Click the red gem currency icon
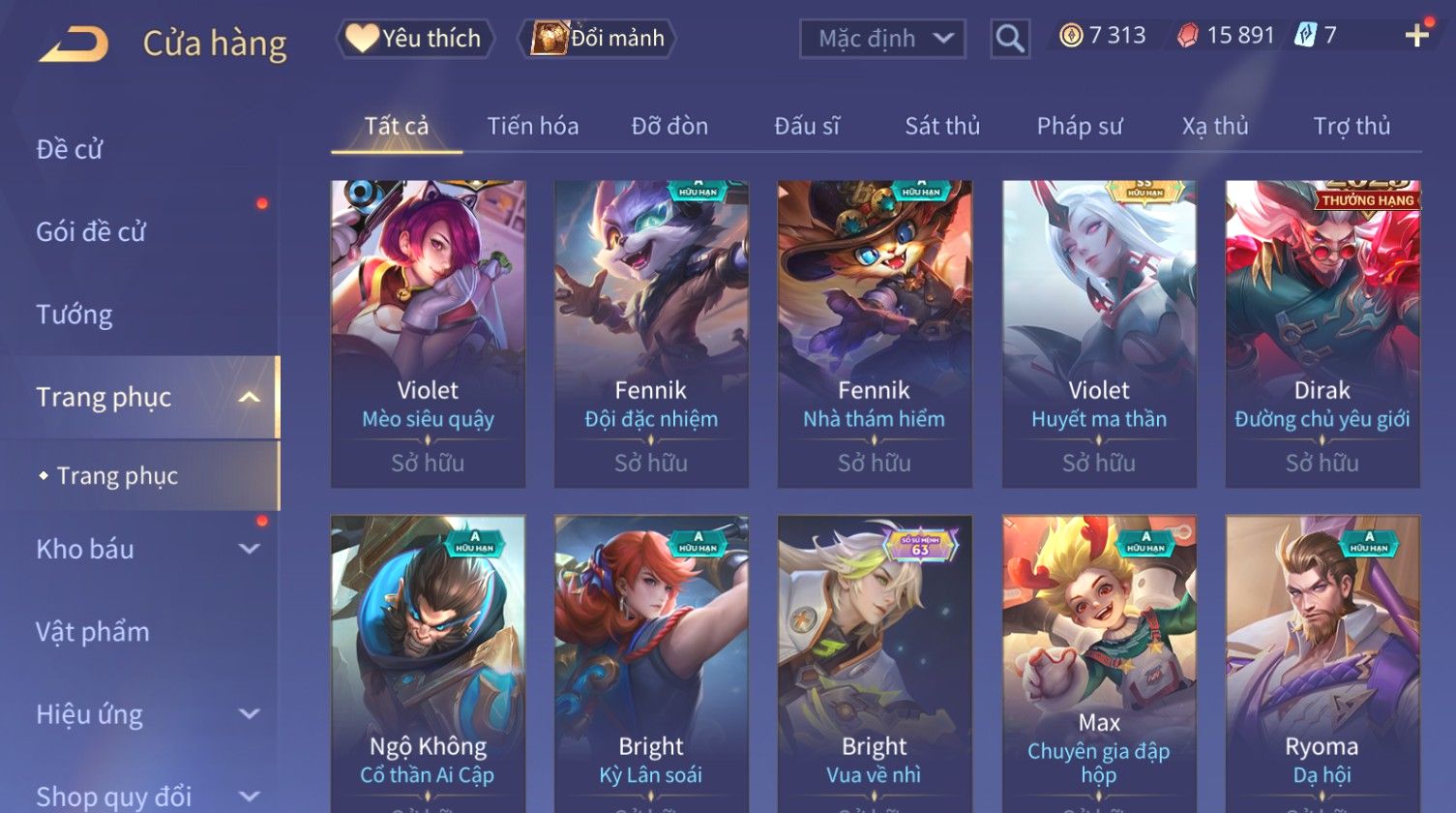The width and height of the screenshot is (1456, 813). coord(1187,37)
